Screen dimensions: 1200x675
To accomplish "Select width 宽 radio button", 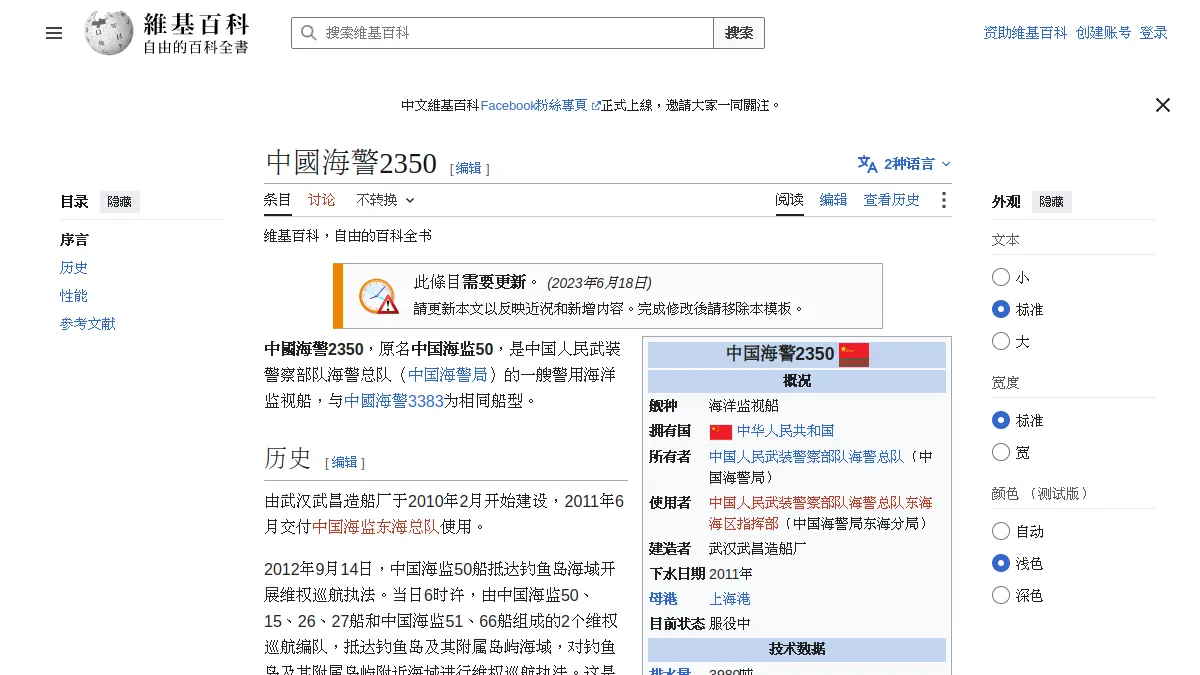I will point(1001,452).
